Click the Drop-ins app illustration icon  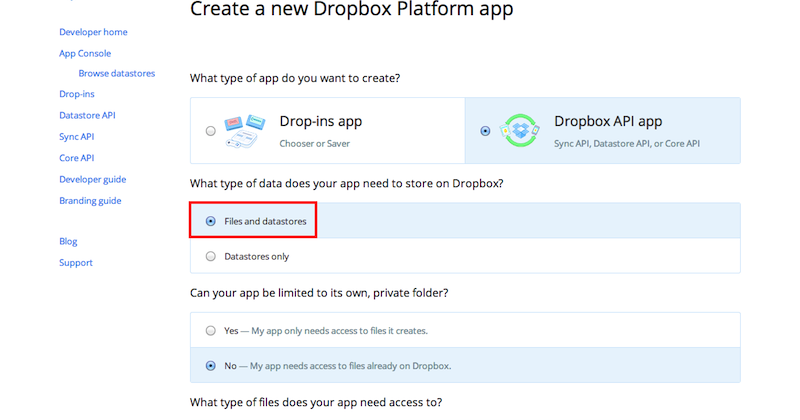coord(245,131)
